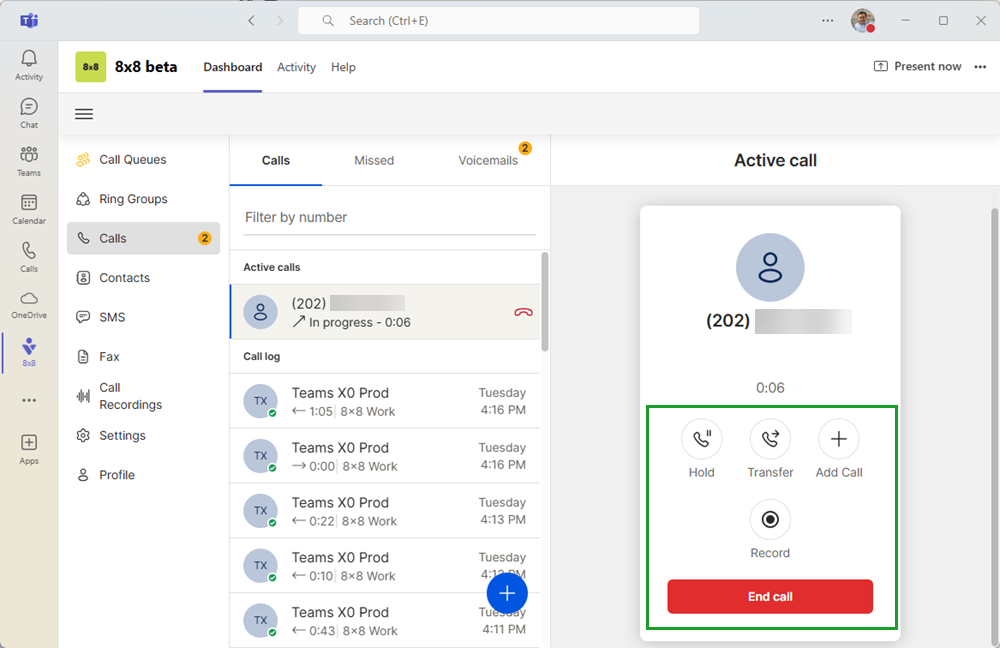Toggle the hamburger menu to collapse navigation

(84, 114)
